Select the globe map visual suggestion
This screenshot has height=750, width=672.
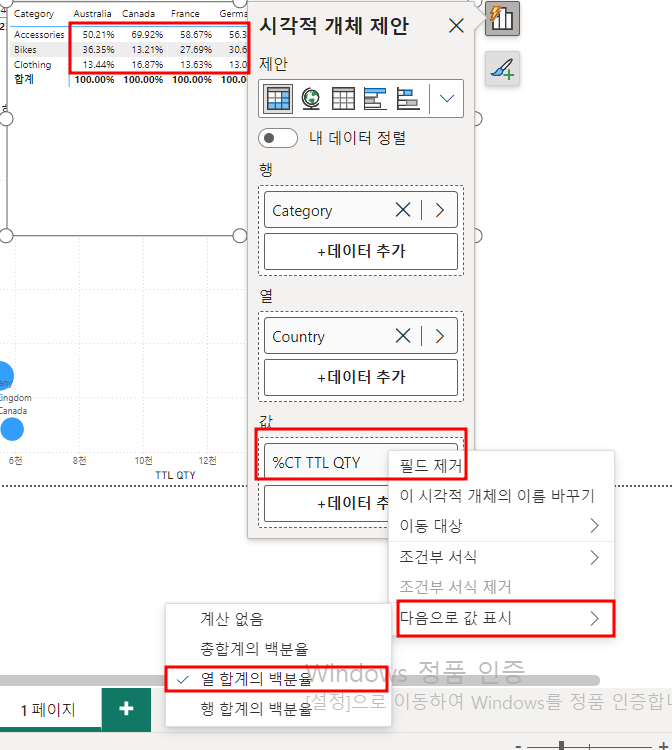311,99
